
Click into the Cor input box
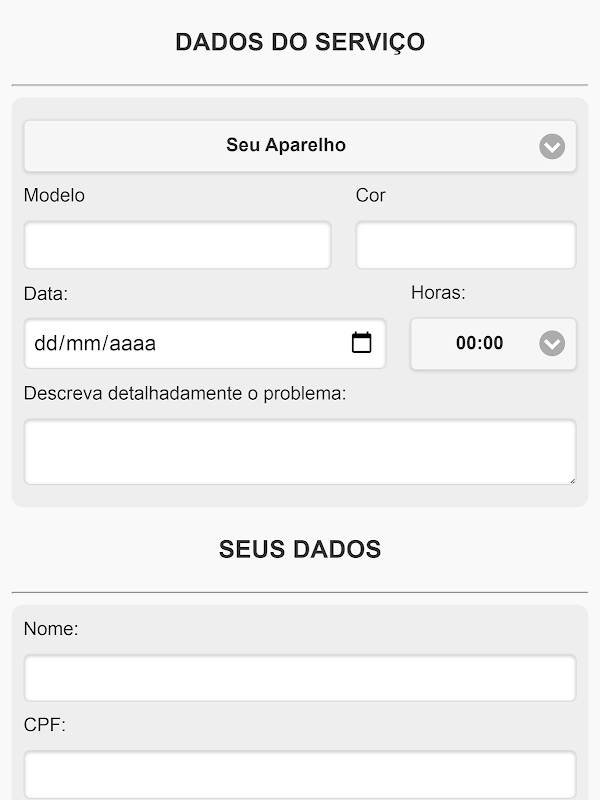[466, 245]
